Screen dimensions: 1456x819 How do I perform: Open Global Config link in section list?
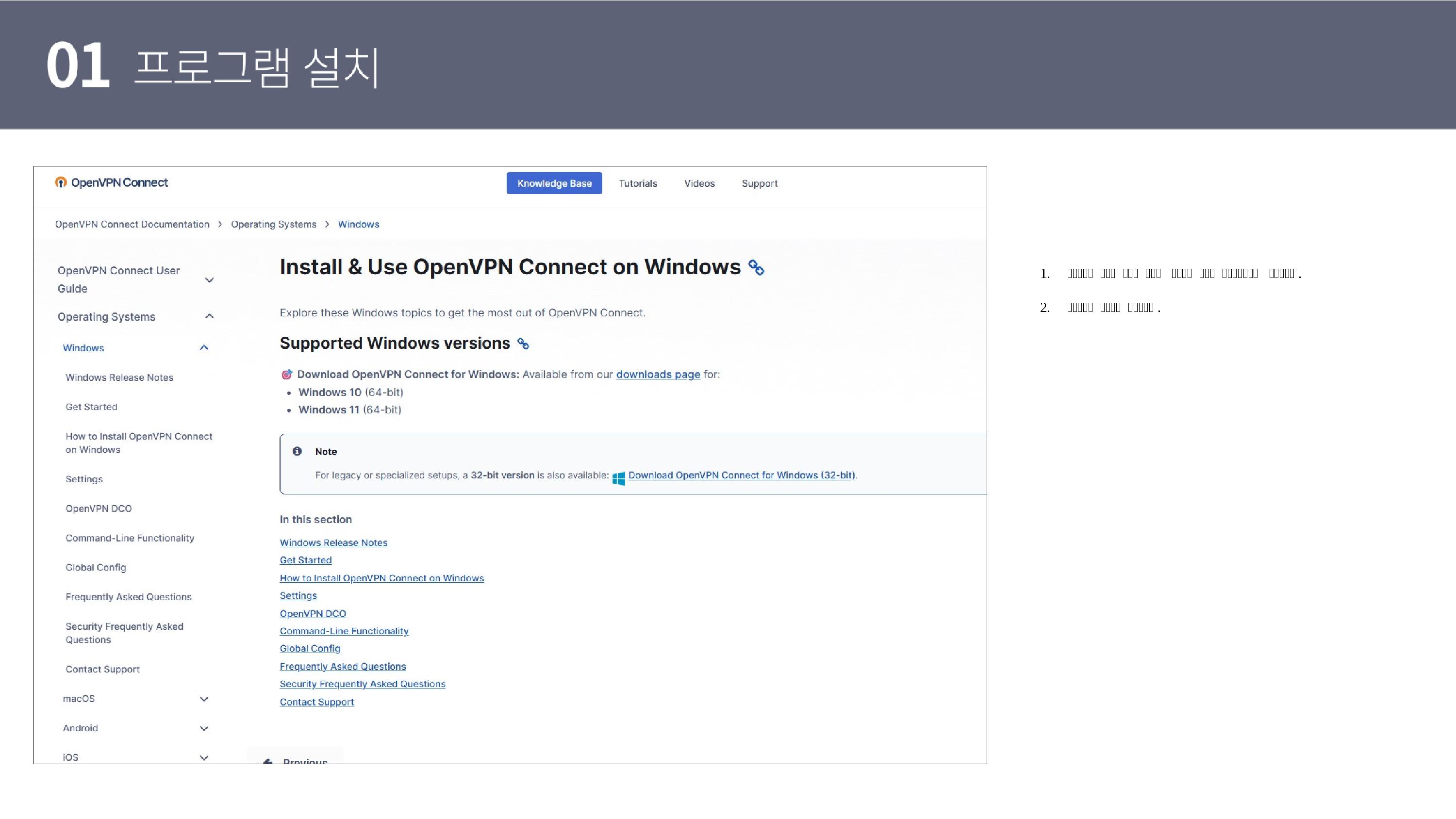310,649
